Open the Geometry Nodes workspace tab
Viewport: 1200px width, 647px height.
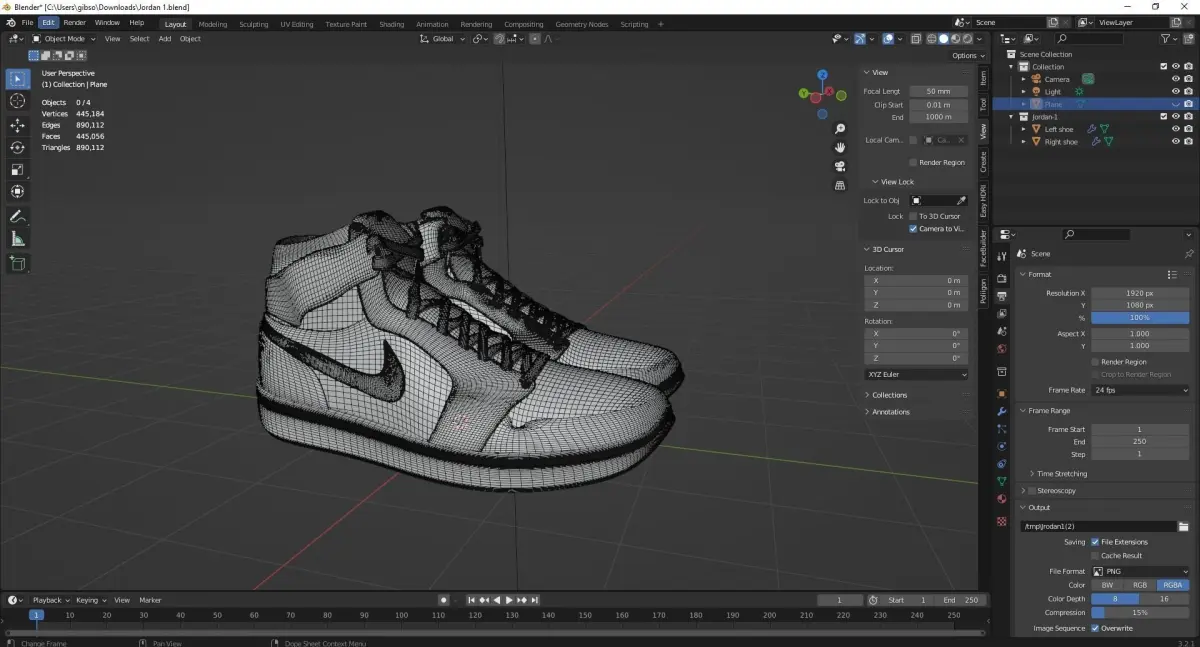click(x=582, y=24)
